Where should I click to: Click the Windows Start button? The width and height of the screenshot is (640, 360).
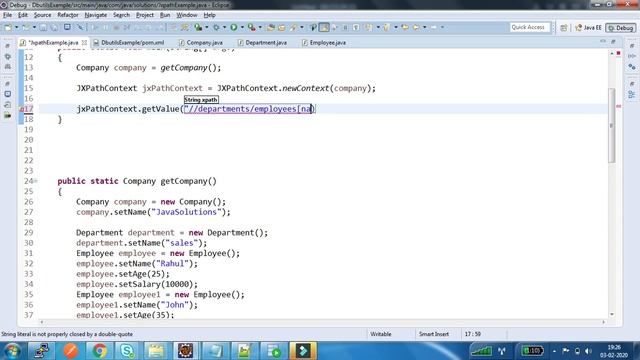click(11, 351)
